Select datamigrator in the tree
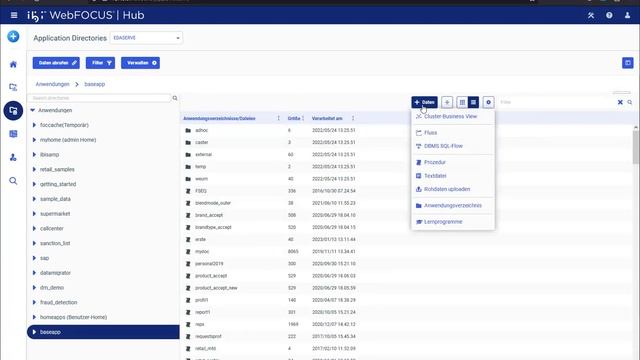 coord(56,273)
